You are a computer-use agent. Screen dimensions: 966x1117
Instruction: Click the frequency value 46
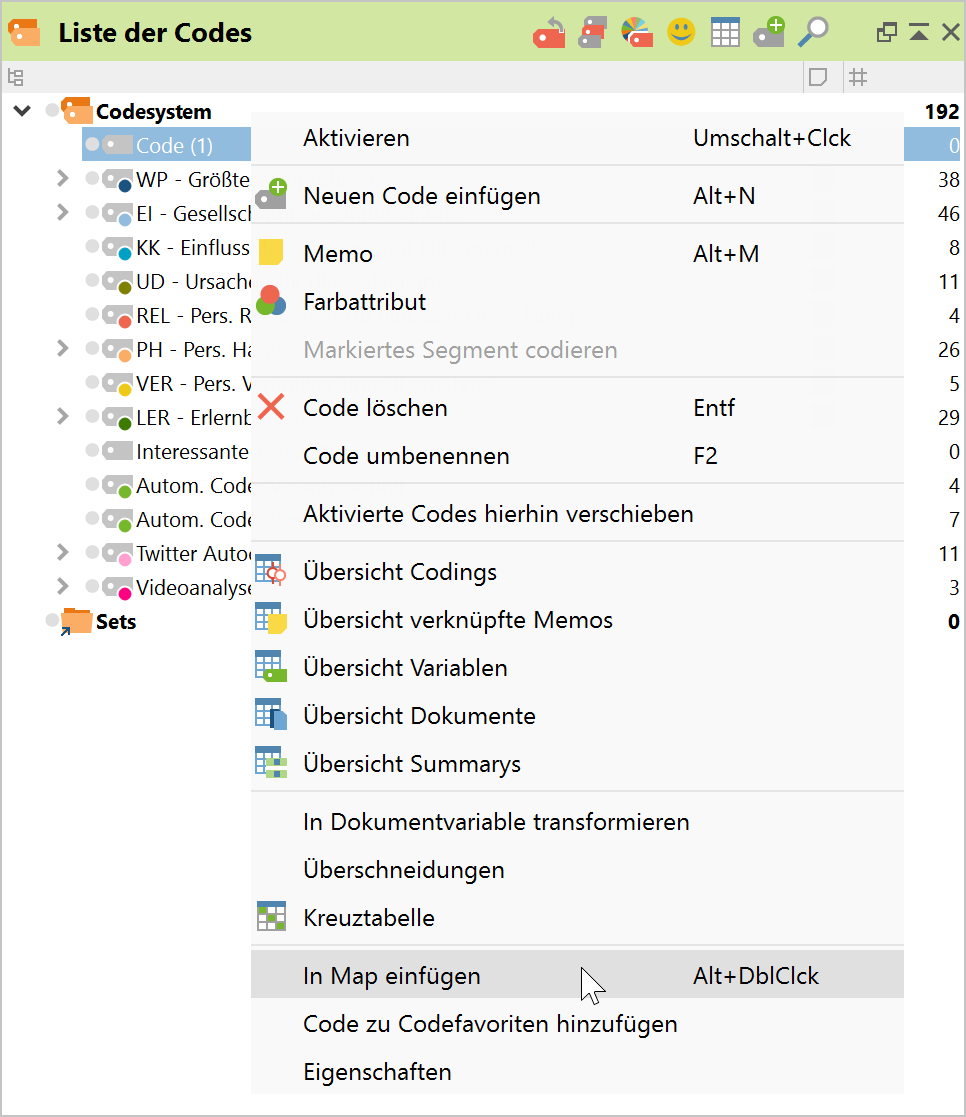click(x=948, y=214)
